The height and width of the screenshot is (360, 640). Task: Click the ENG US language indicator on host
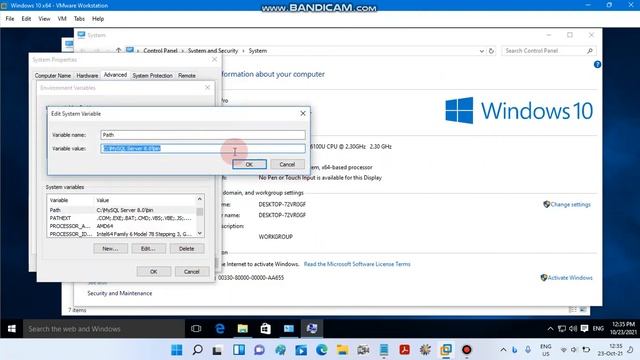click(x=546, y=350)
